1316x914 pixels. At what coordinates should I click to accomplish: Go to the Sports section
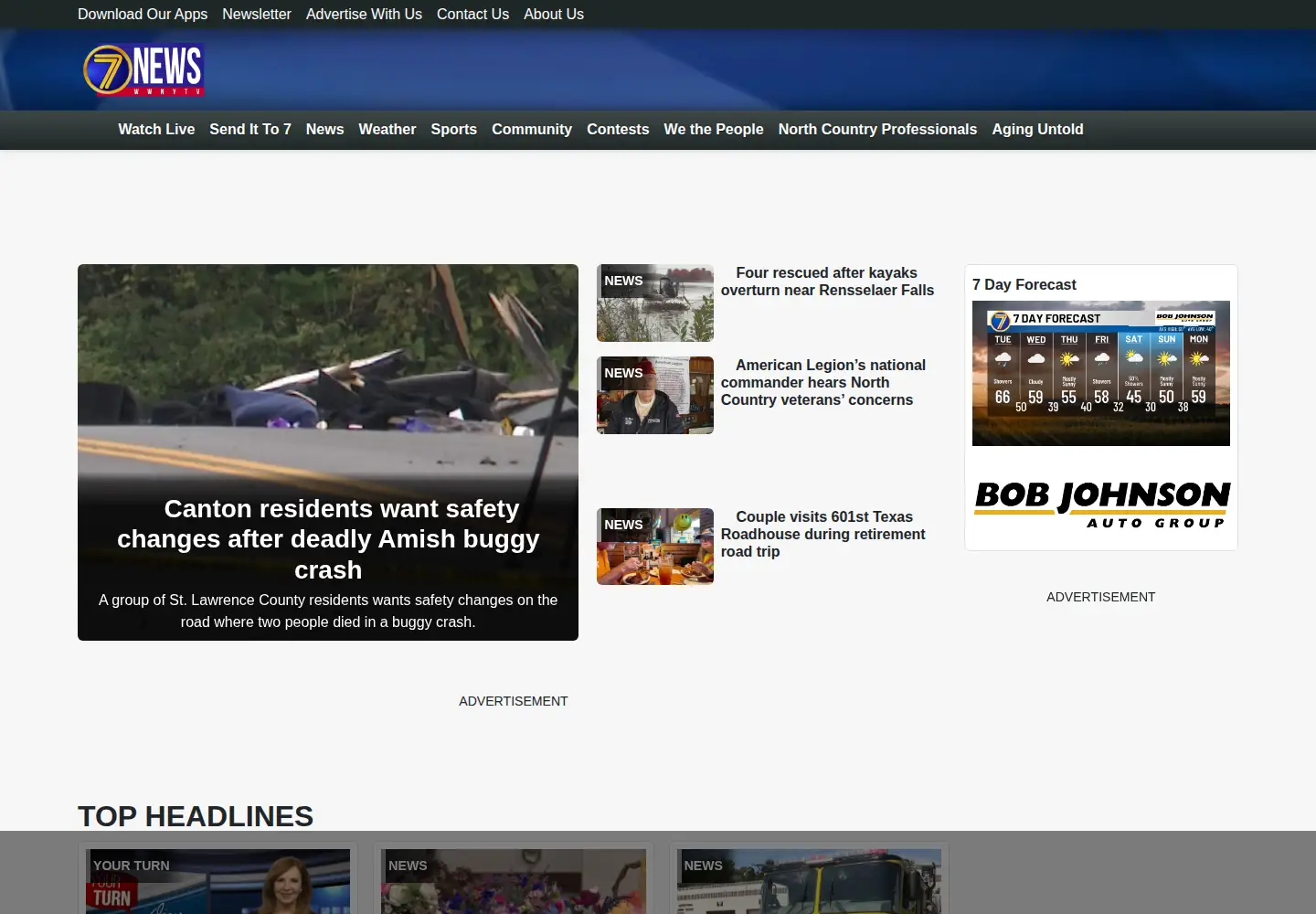click(454, 130)
